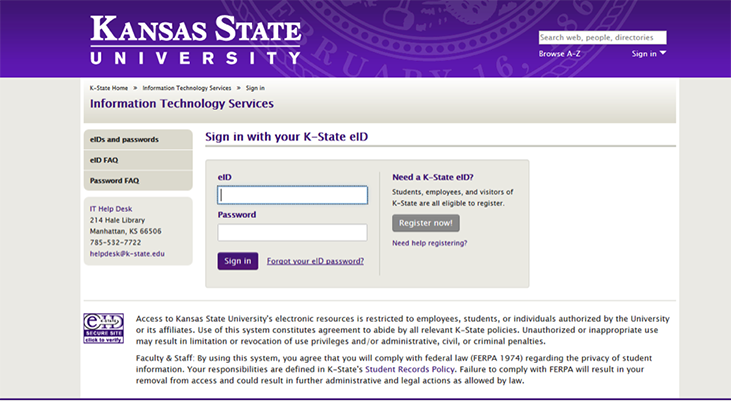Screen dimensions: 731x401
Task: Click the Information Technology Services heading
Action: [182, 104]
